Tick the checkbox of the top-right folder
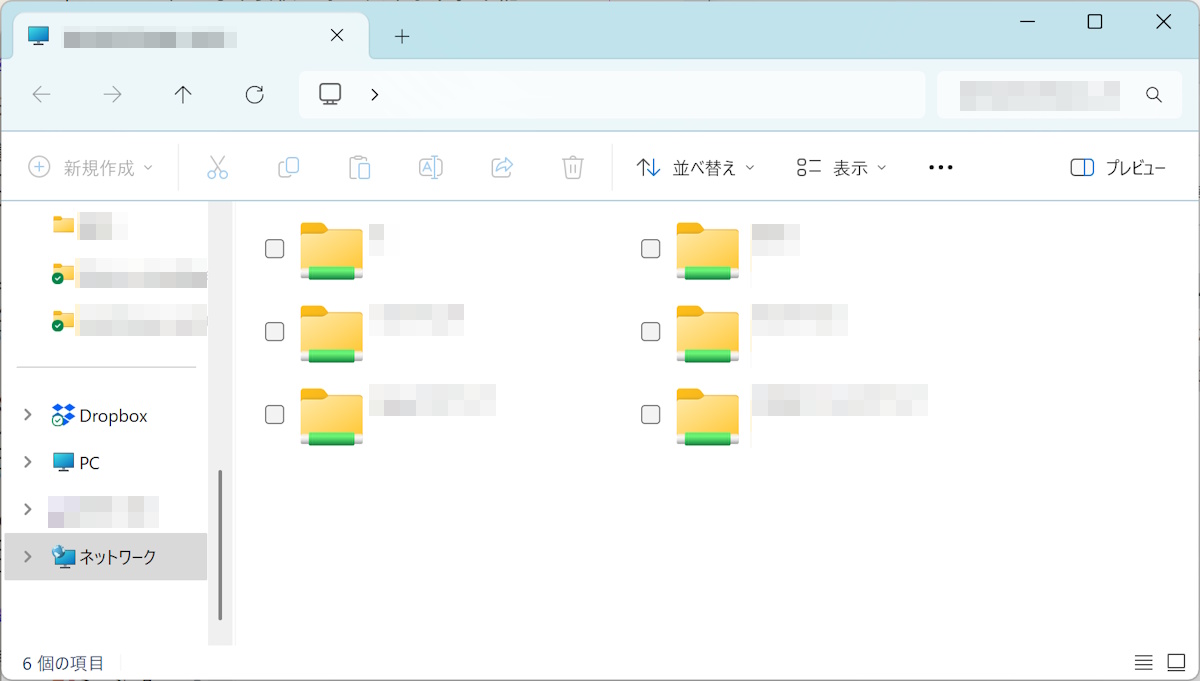This screenshot has height=681, width=1200. [x=650, y=249]
